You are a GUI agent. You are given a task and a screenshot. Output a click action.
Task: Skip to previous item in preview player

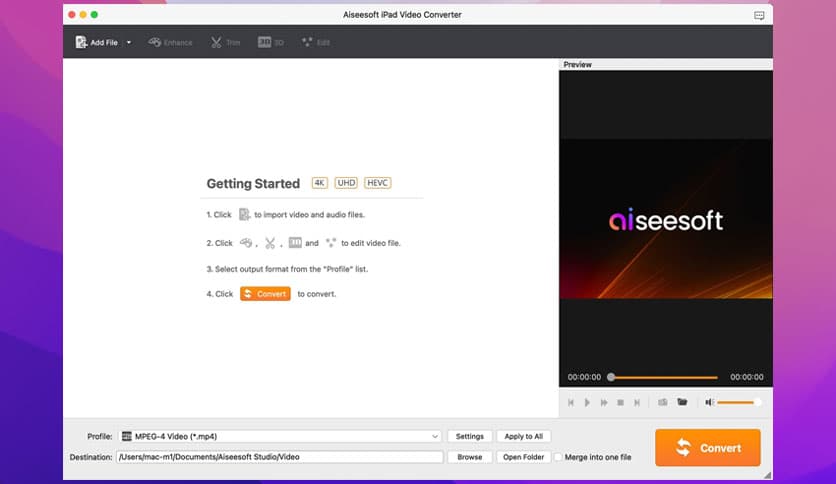[570, 402]
